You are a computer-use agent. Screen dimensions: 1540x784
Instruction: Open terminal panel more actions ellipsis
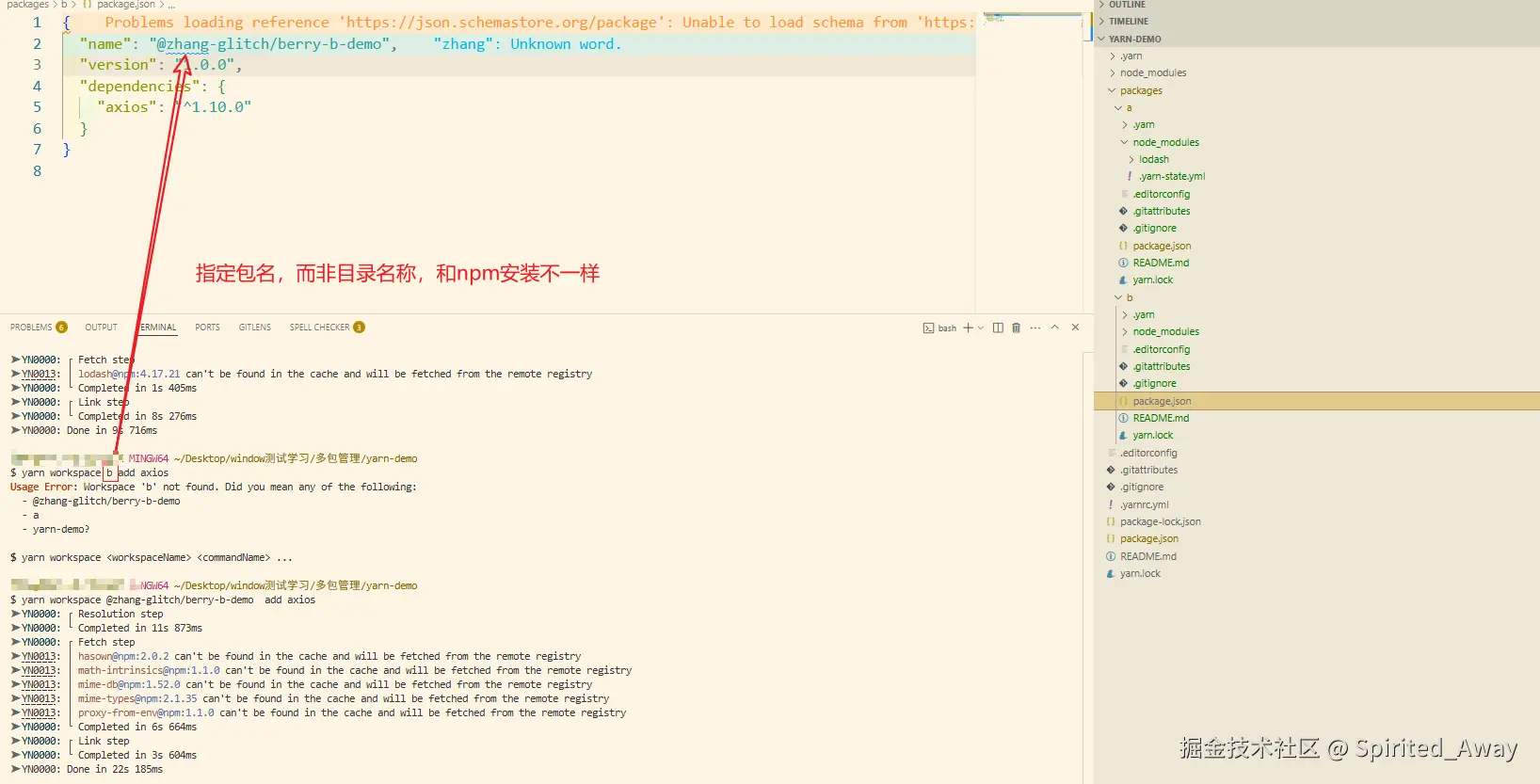point(1035,328)
